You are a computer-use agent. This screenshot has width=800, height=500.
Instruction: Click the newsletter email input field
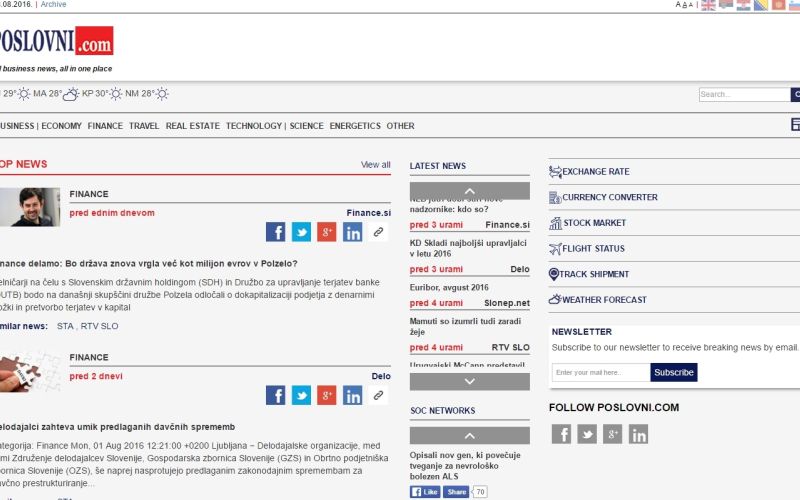click(600, 372)
